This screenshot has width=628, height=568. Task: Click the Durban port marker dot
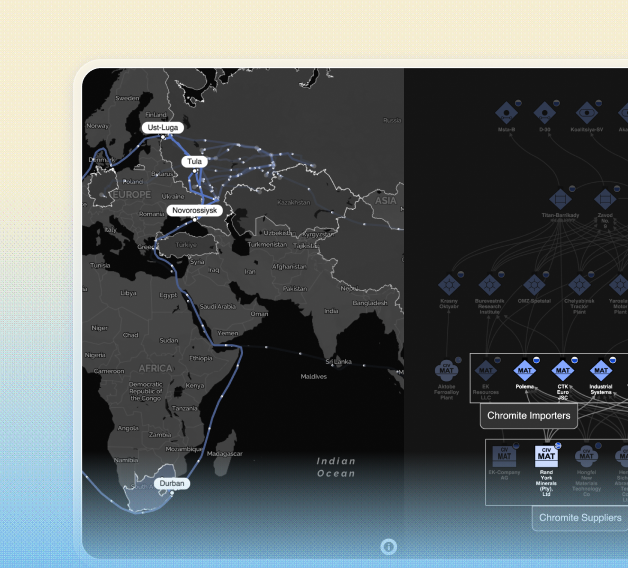[172, 493]
